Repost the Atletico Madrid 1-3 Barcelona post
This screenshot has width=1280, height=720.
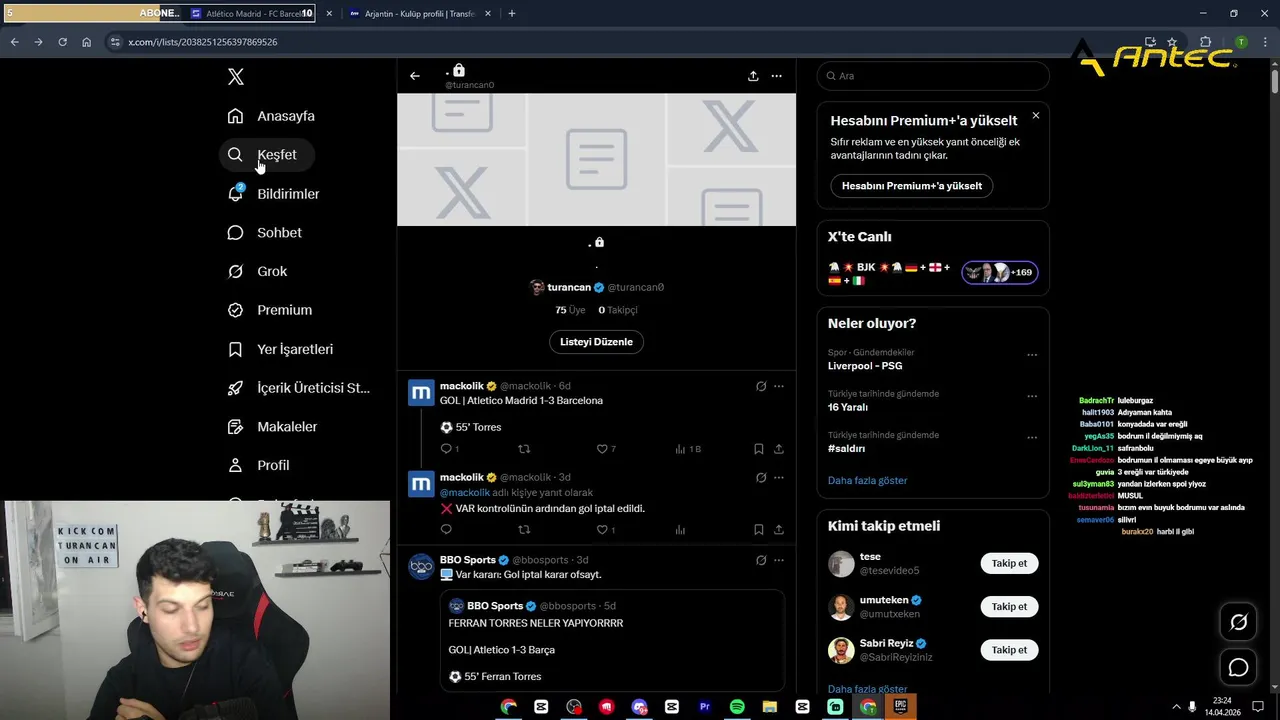tap(524, 449)
